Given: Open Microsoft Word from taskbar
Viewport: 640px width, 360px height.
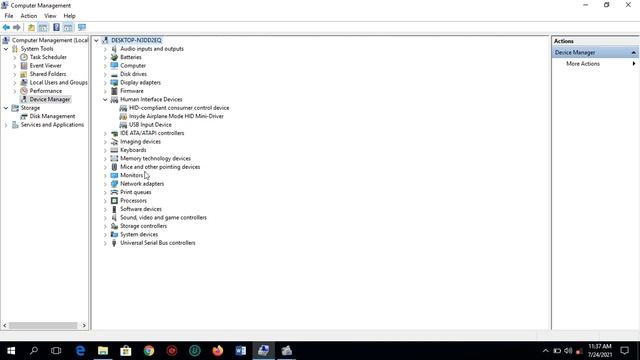Looking at the screenshot, I should point(240,351).
